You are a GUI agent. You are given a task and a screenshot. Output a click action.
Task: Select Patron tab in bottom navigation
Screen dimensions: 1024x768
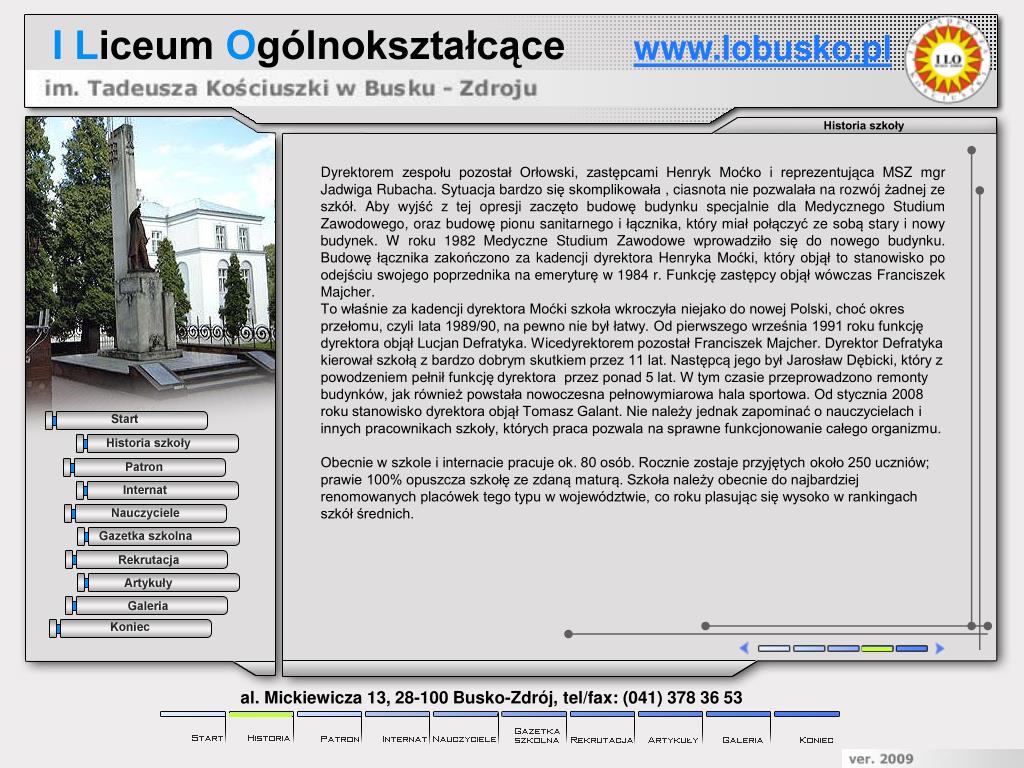tap(329, 727)
